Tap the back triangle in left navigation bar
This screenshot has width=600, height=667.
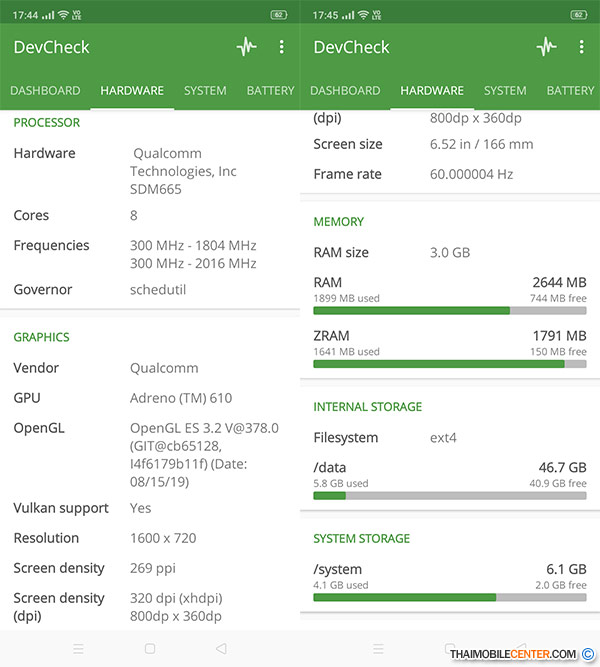point(221,649)
